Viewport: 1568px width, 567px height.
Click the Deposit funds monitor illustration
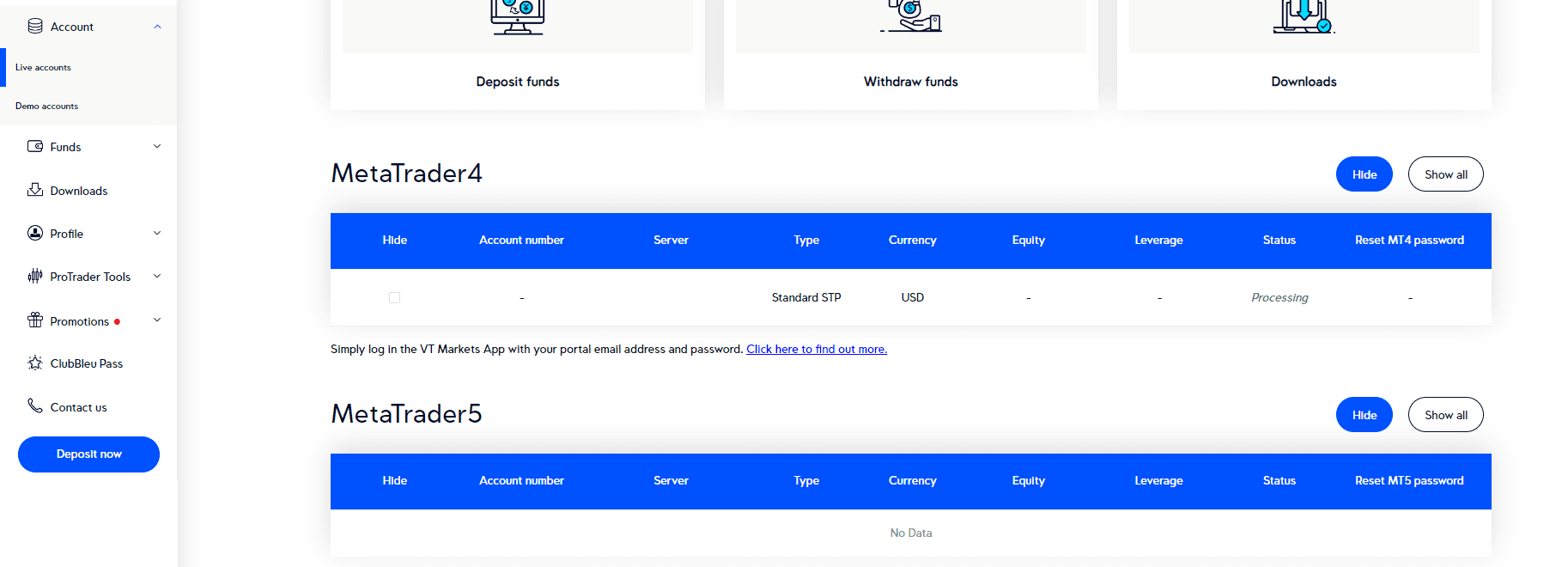pos(518,16)
